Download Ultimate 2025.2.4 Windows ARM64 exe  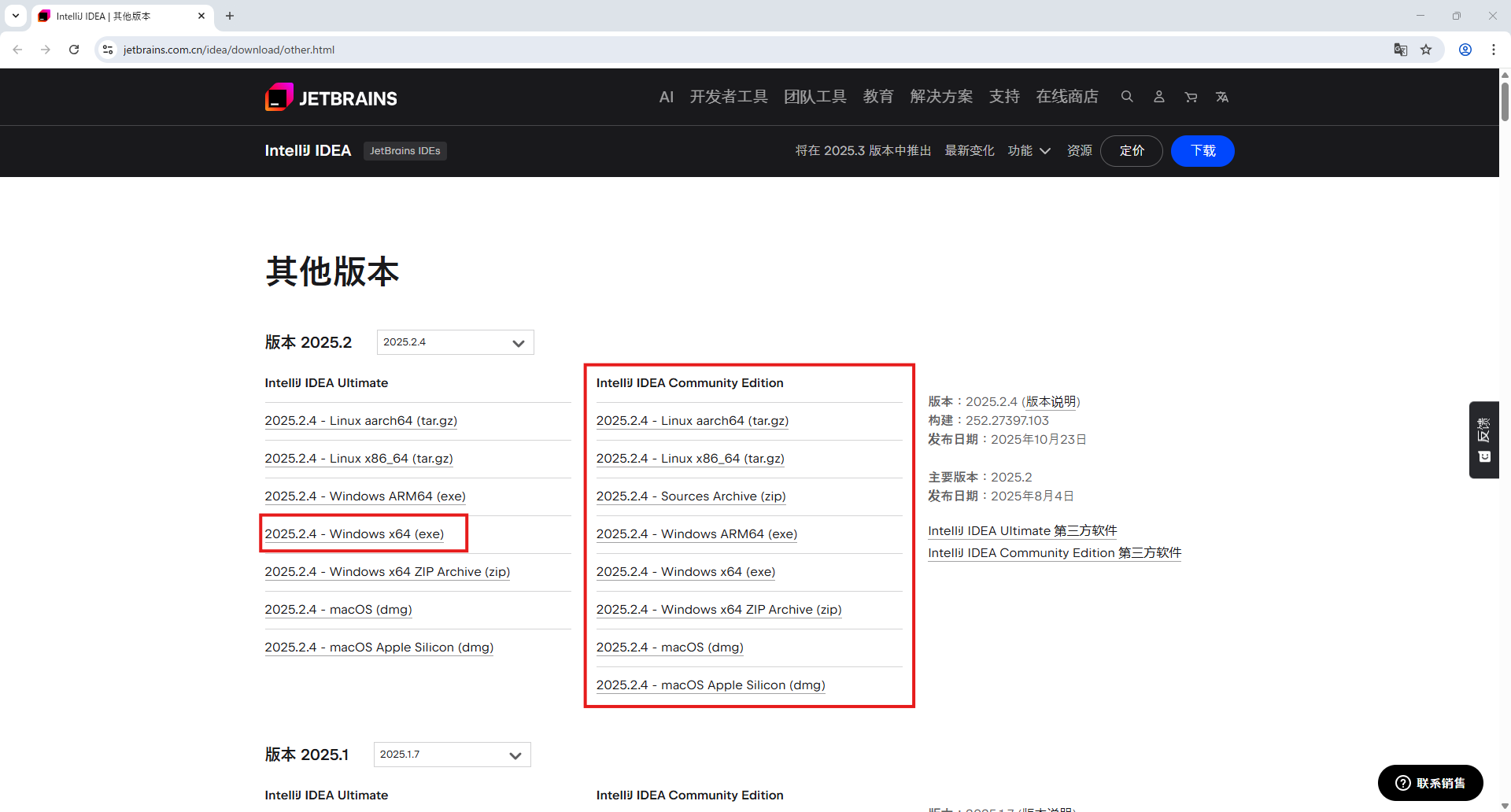tap(365, 496)
